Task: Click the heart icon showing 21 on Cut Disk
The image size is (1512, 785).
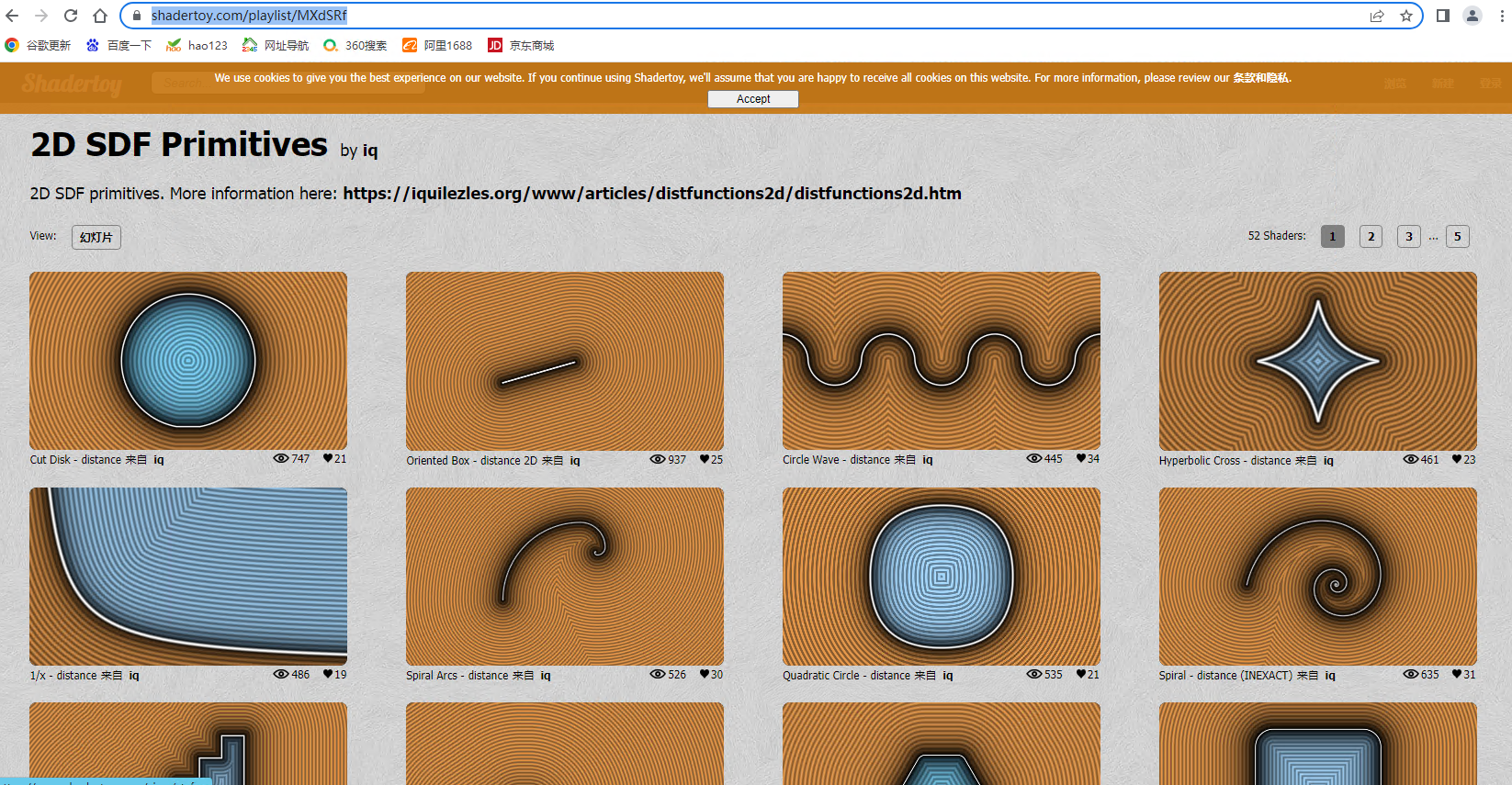Action: [328, 458]
